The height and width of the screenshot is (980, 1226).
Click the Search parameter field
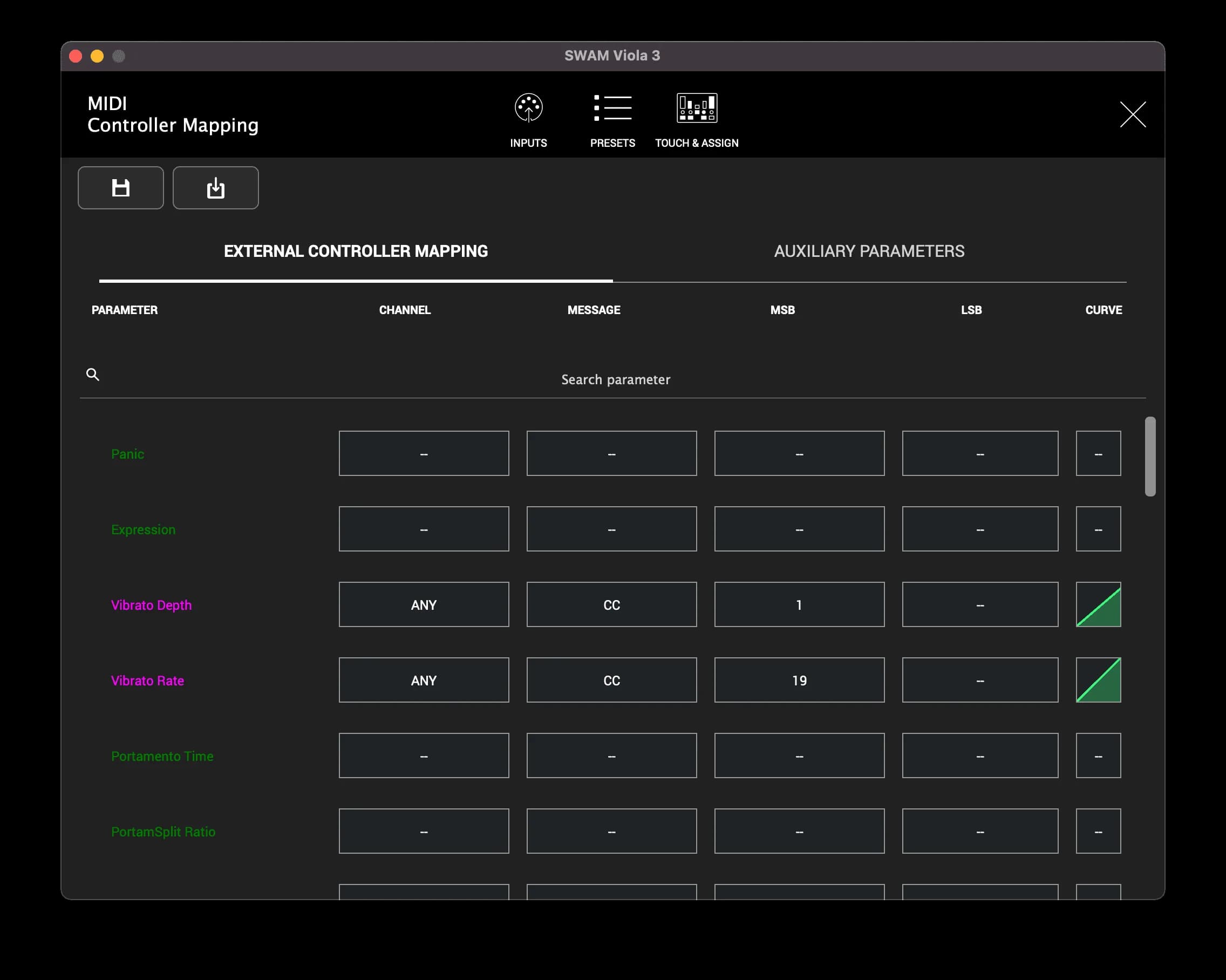(615, 379)
